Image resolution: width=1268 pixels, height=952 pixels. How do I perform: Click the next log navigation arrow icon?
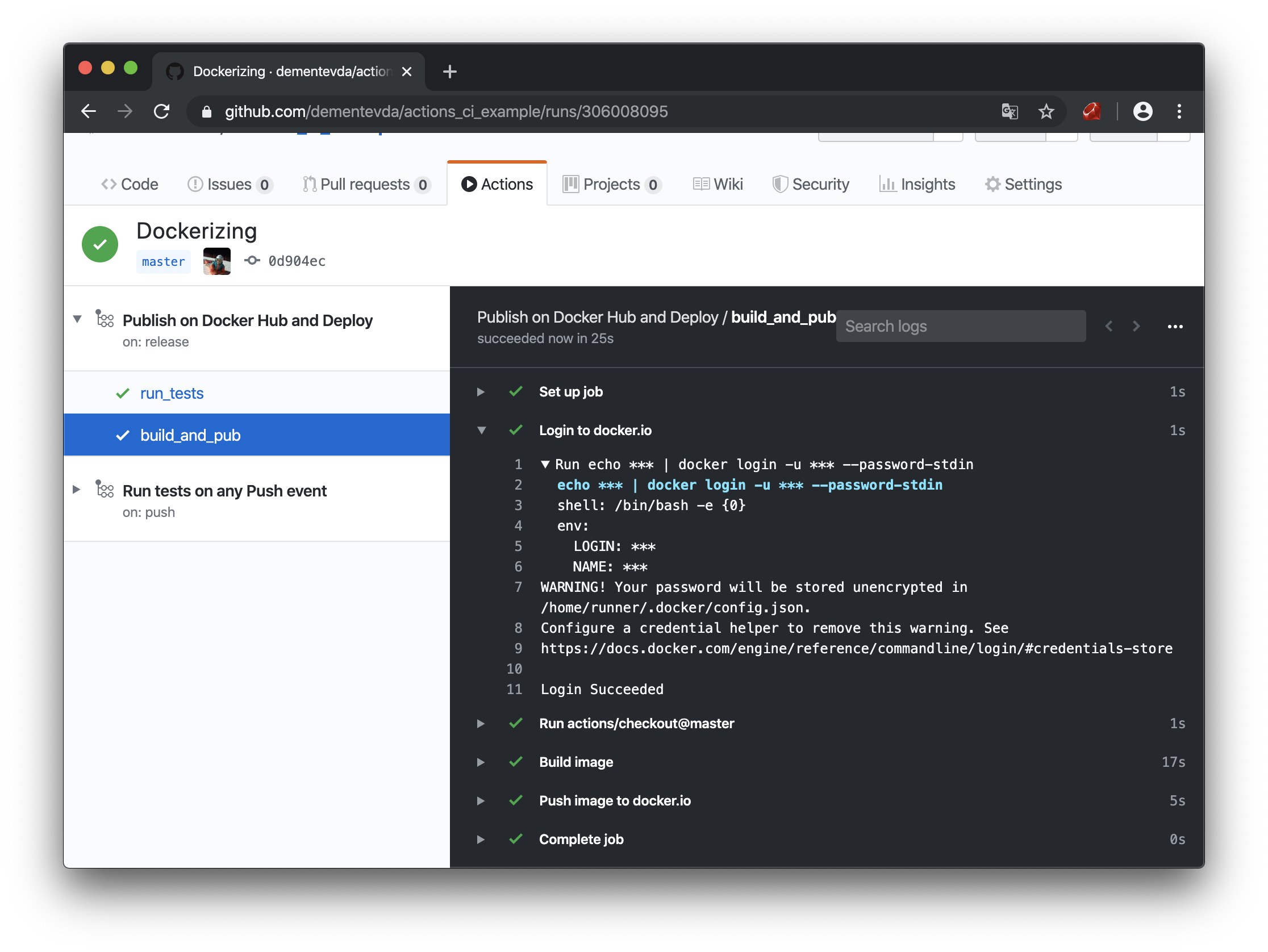[1136, 326]
